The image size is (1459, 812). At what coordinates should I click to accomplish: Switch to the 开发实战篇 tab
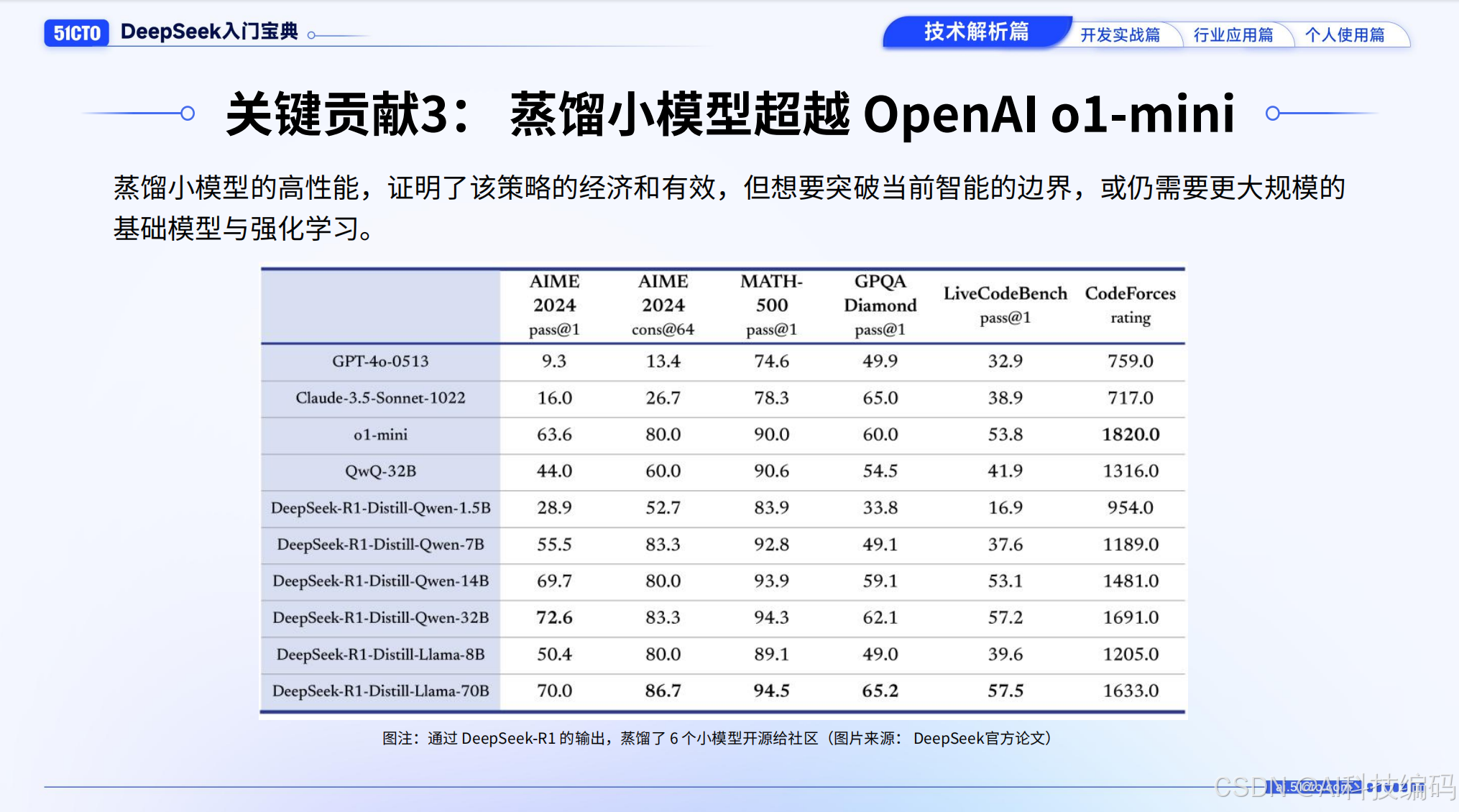tap(1120, 35)
